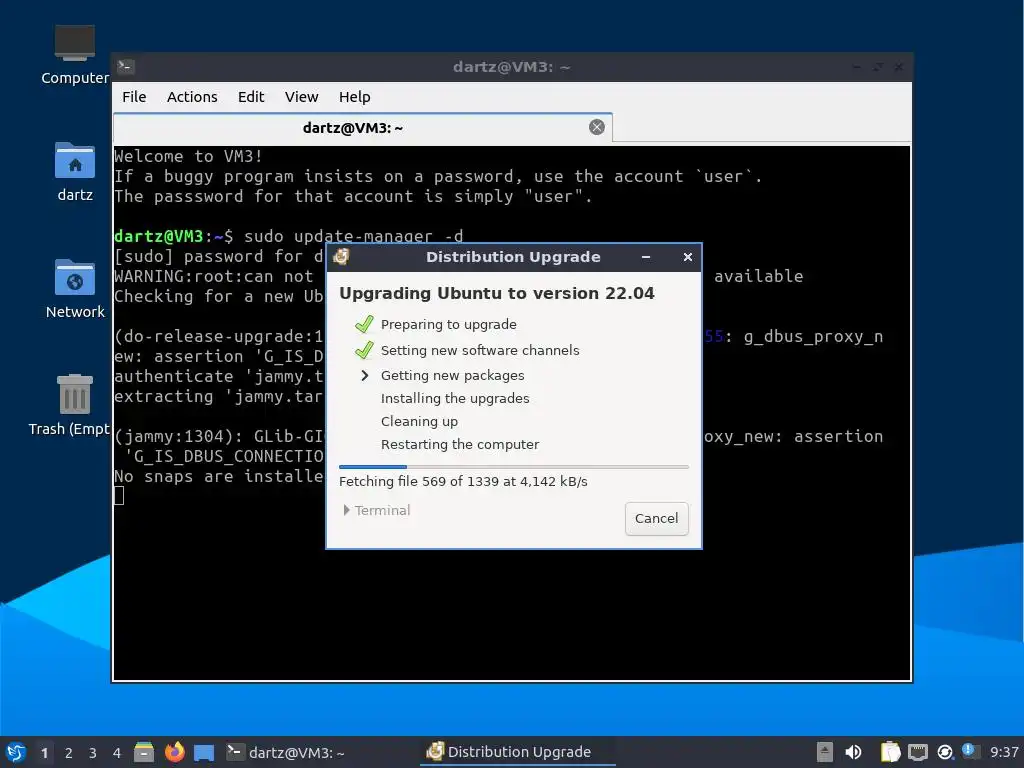Screen dimensions: 1024x768
Task: Switch to workspace 2 in the pager
Action: 69,753
